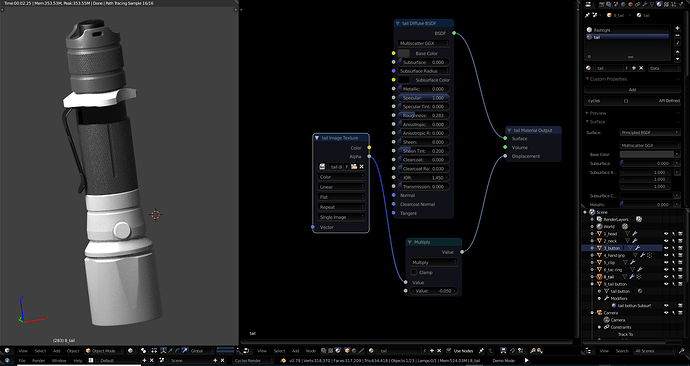Open the 3D view editor type icon

(7, 351)
